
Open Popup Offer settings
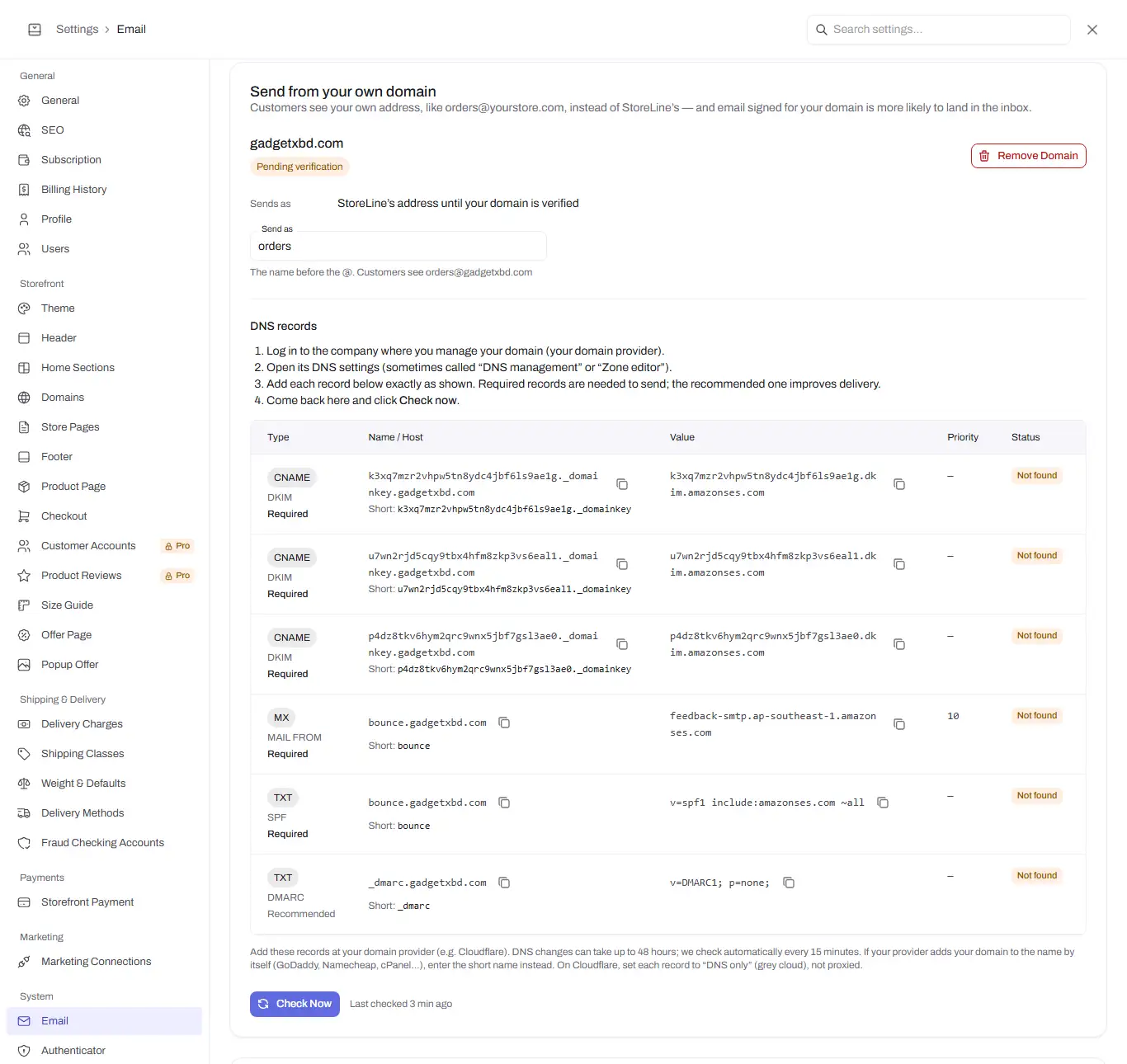(x=104, y=665)
